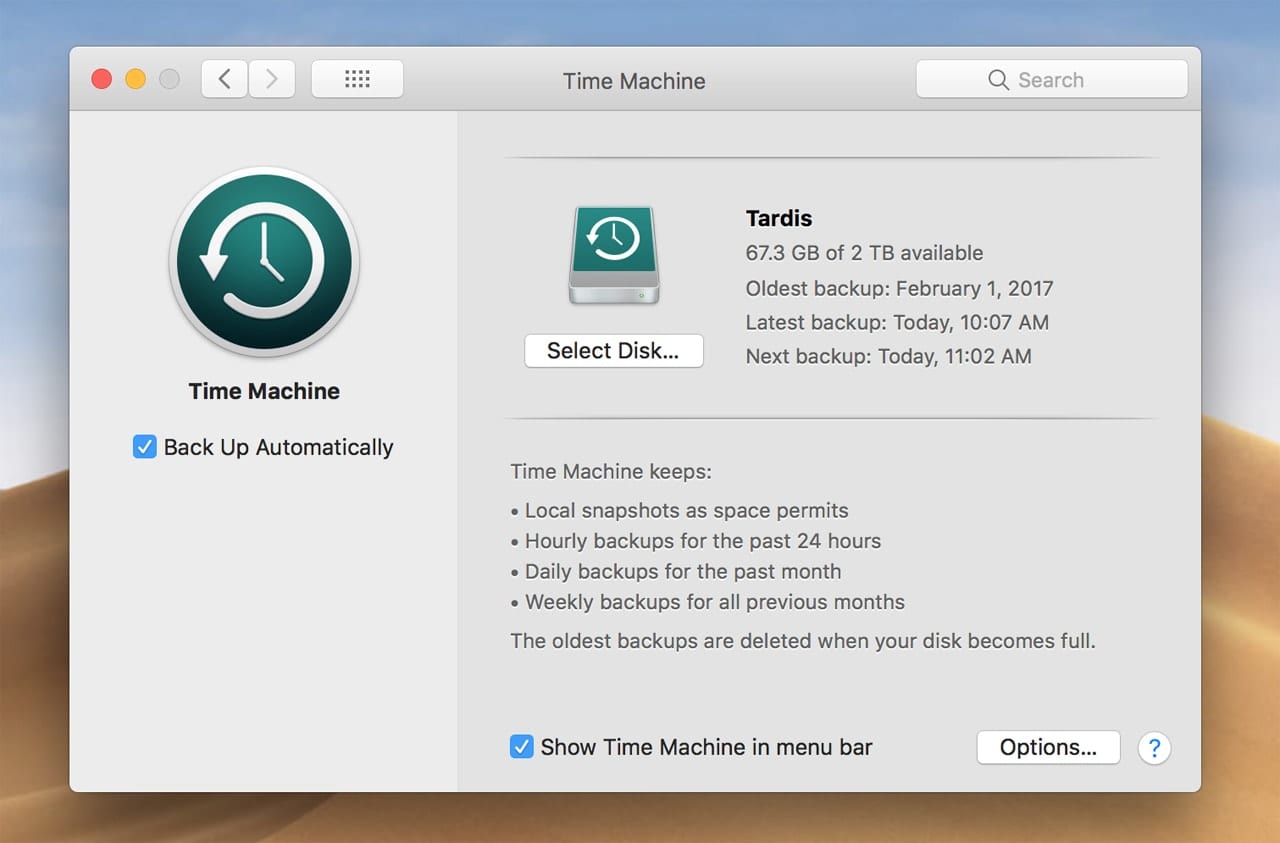Close the Time Machine preferences window
1280x843 pixels.
click(101, 79)
